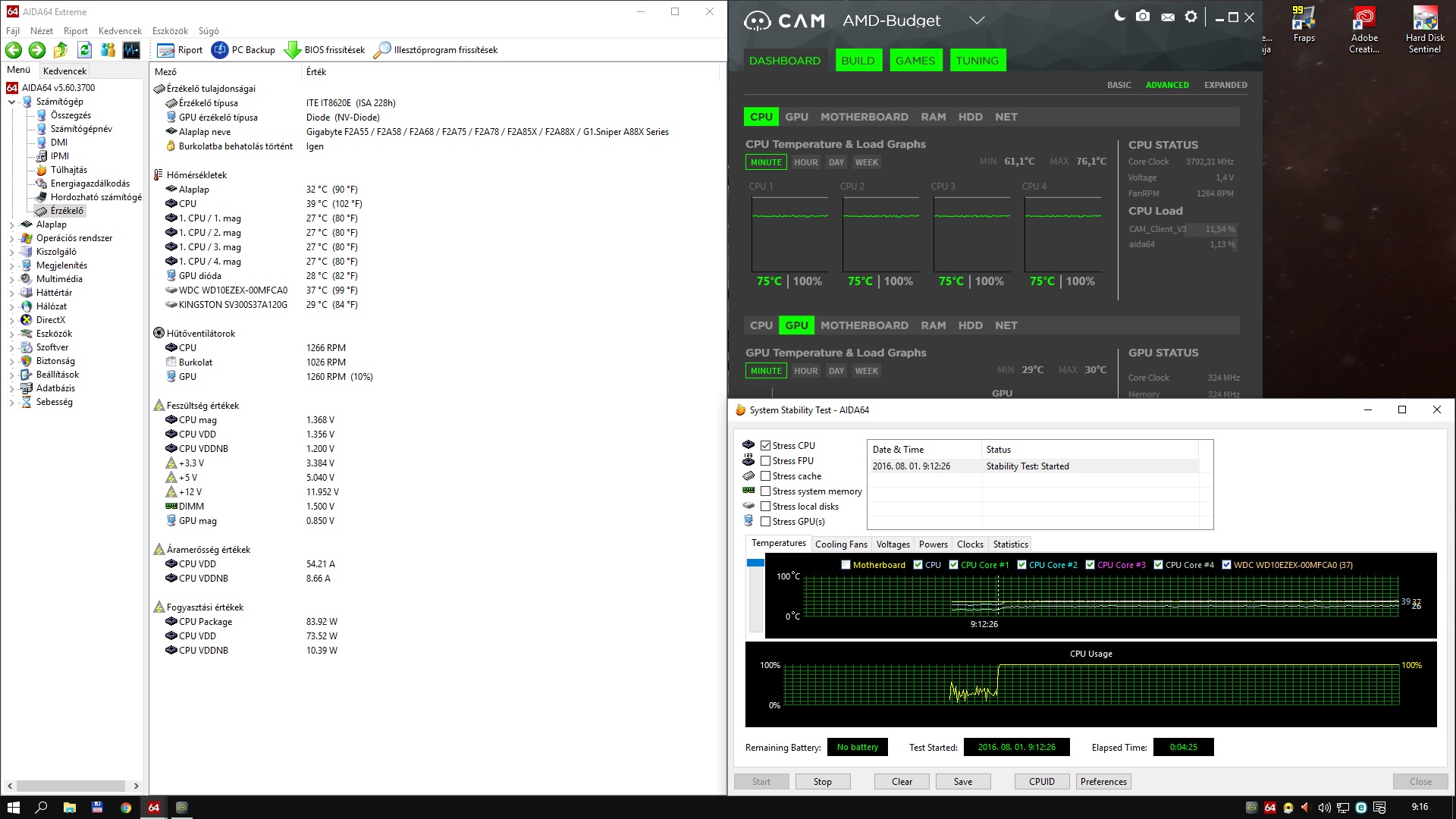Image resolution: width=1456 pixels, height=819 pixels.
Task: Click the Clear button in Stability Test
Action: point(902,782)
